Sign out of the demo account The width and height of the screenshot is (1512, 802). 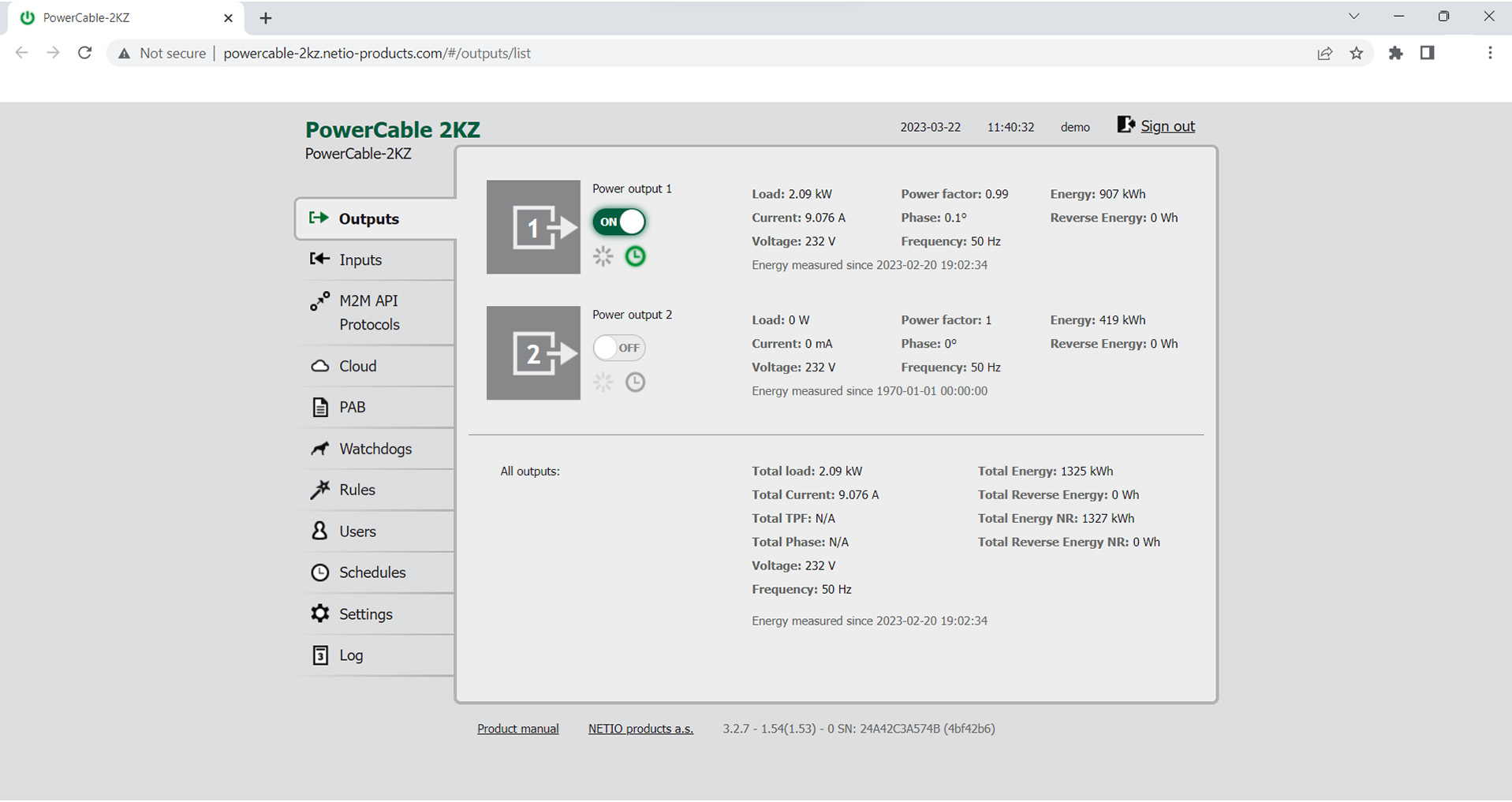[1167, 126]
